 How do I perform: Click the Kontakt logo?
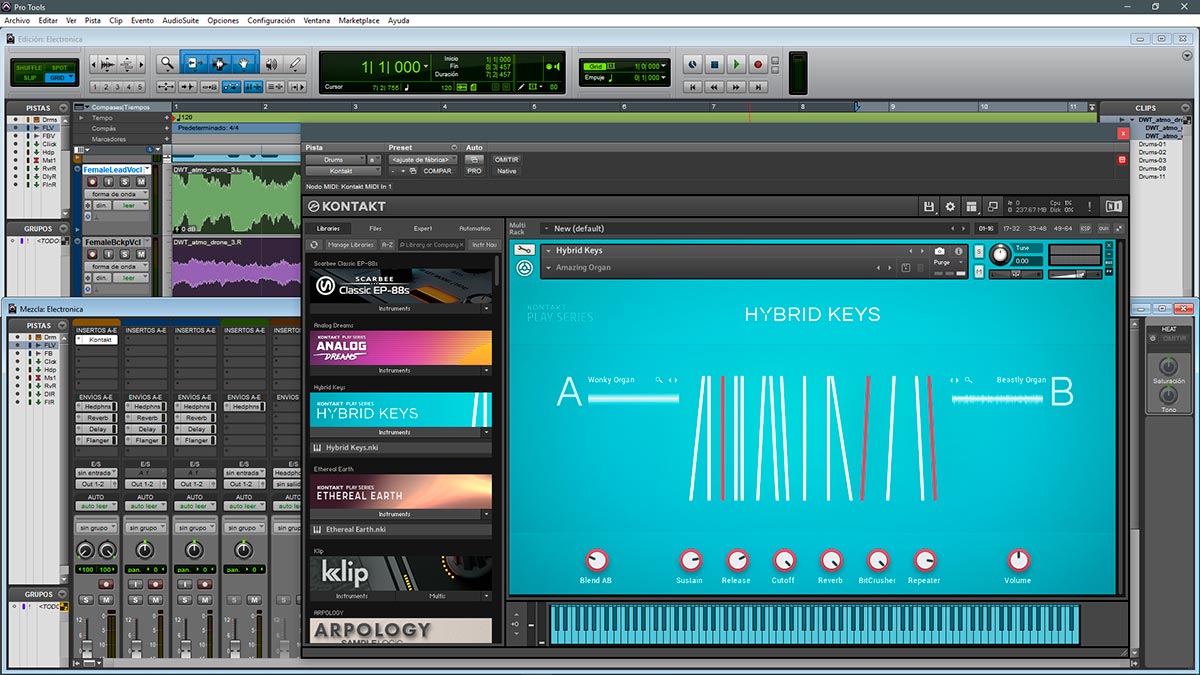tap(349, 207)
